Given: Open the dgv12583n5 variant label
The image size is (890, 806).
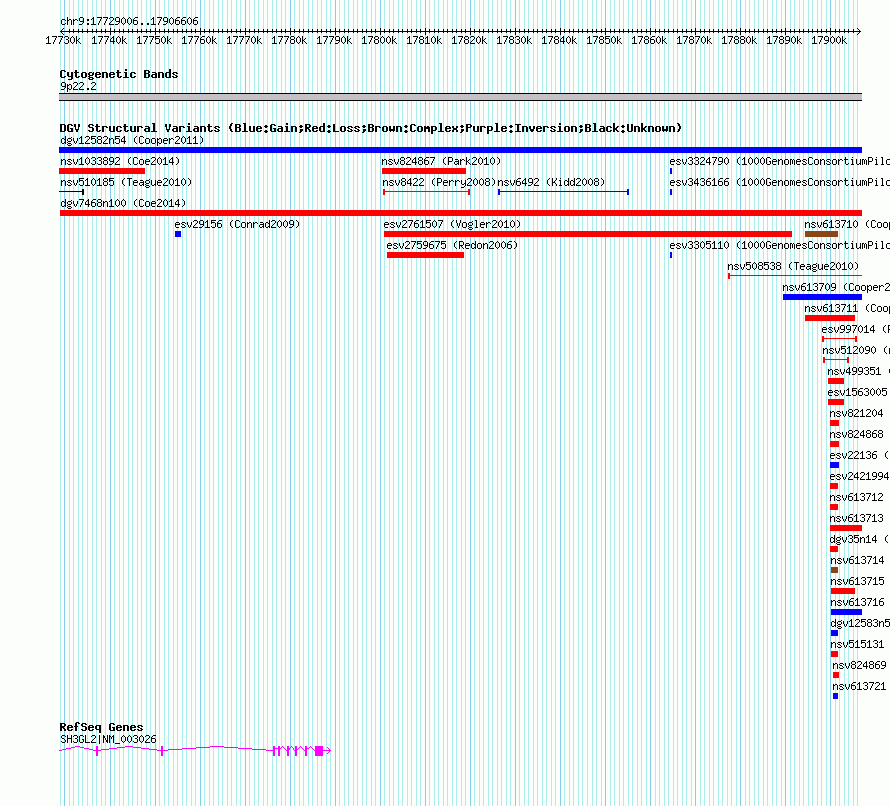Looking at the screenshot, I should click(860, 623).
